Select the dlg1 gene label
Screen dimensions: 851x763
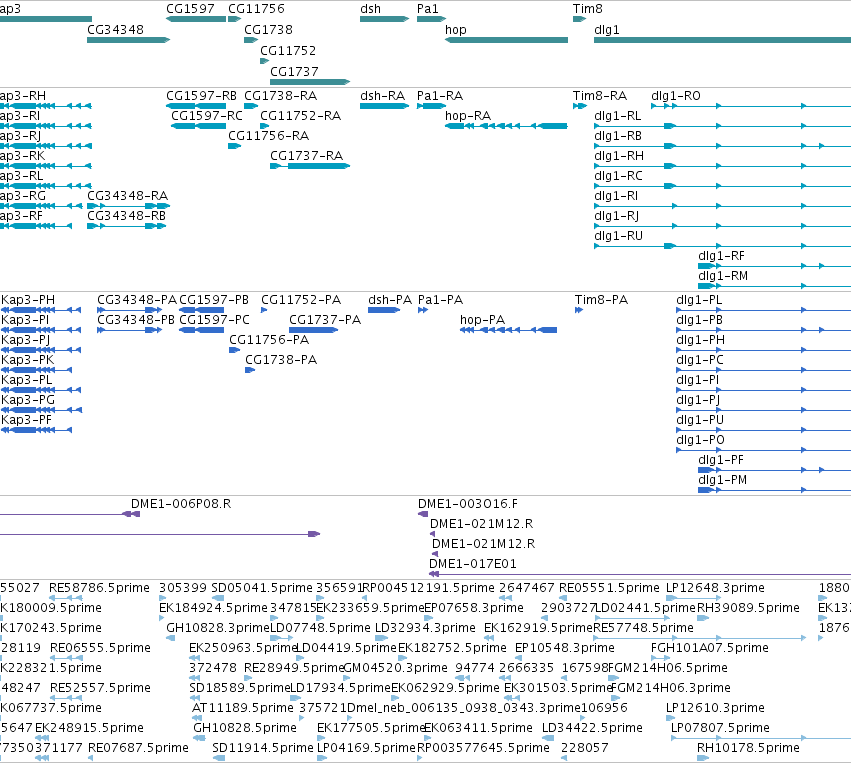(x=607, y=30)
